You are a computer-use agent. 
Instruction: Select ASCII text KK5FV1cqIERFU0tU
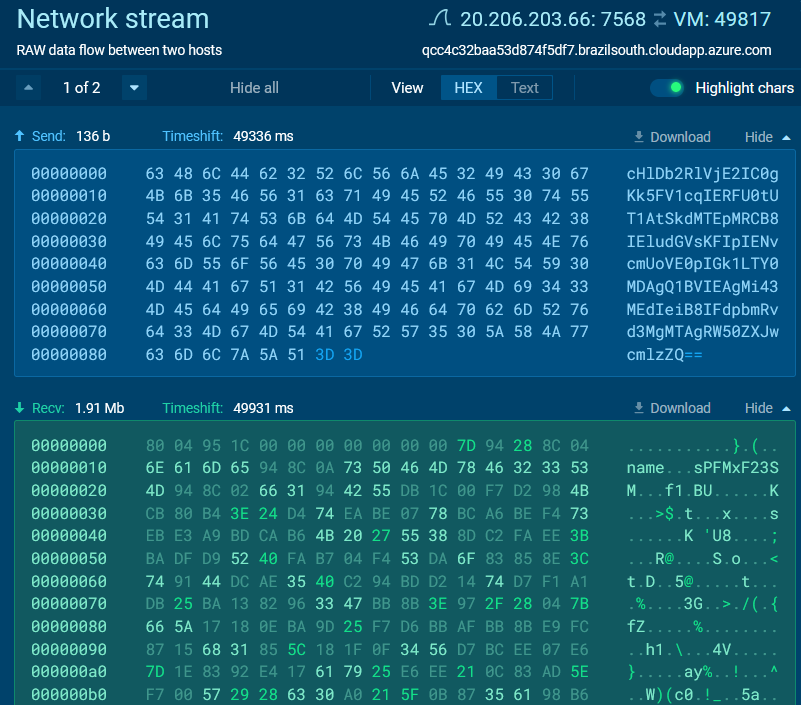pyautogui.click(x=702, y=196)
